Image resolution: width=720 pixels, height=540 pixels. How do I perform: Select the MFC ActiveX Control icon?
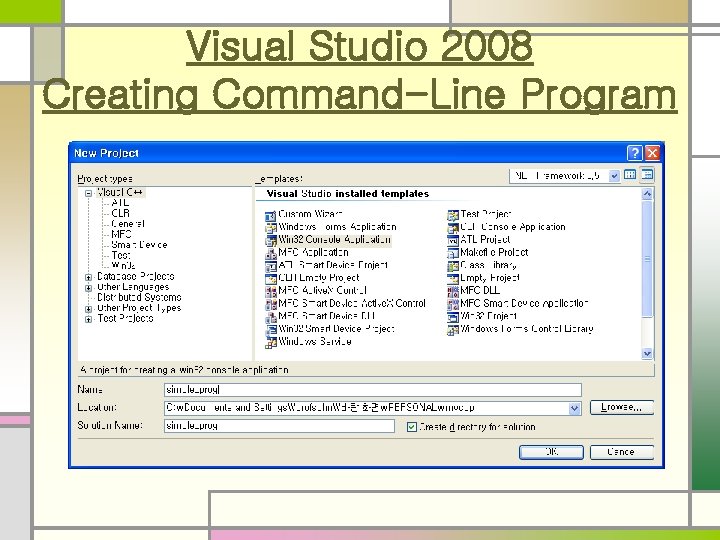click(x=270, y=291)
